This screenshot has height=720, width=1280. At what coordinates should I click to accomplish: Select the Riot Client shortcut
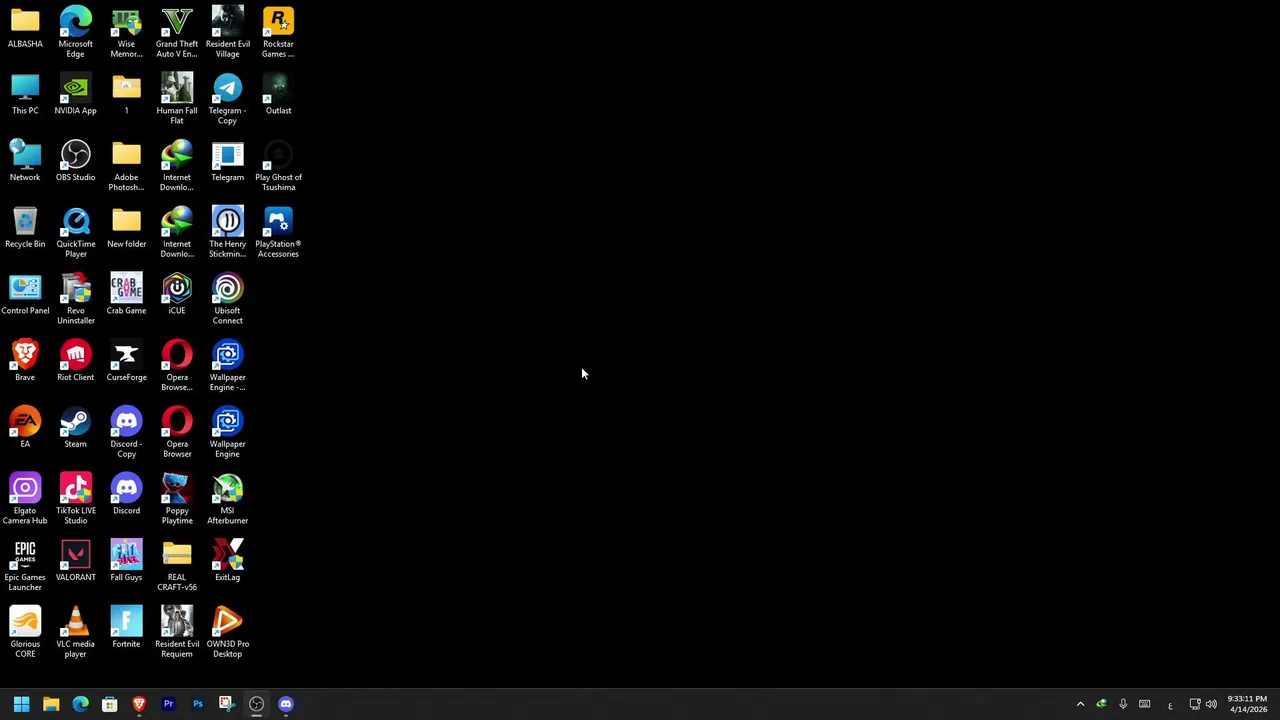pyautogui.click(x=76, y=361)
